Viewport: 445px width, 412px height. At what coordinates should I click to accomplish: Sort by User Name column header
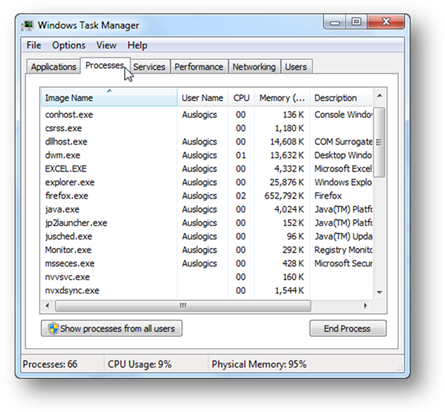202,98
